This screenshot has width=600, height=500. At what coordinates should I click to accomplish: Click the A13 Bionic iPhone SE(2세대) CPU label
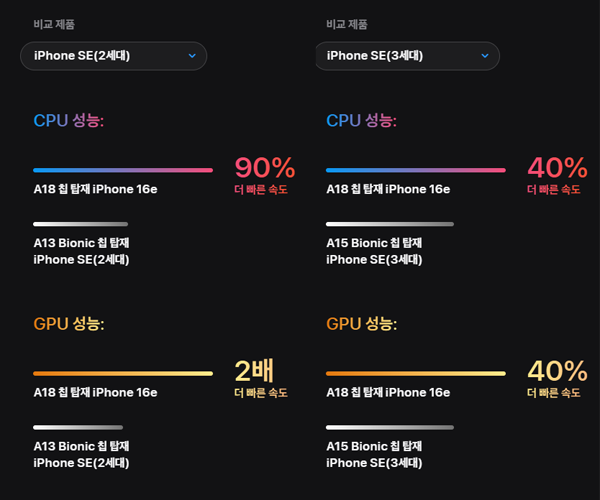click(81, 251)
